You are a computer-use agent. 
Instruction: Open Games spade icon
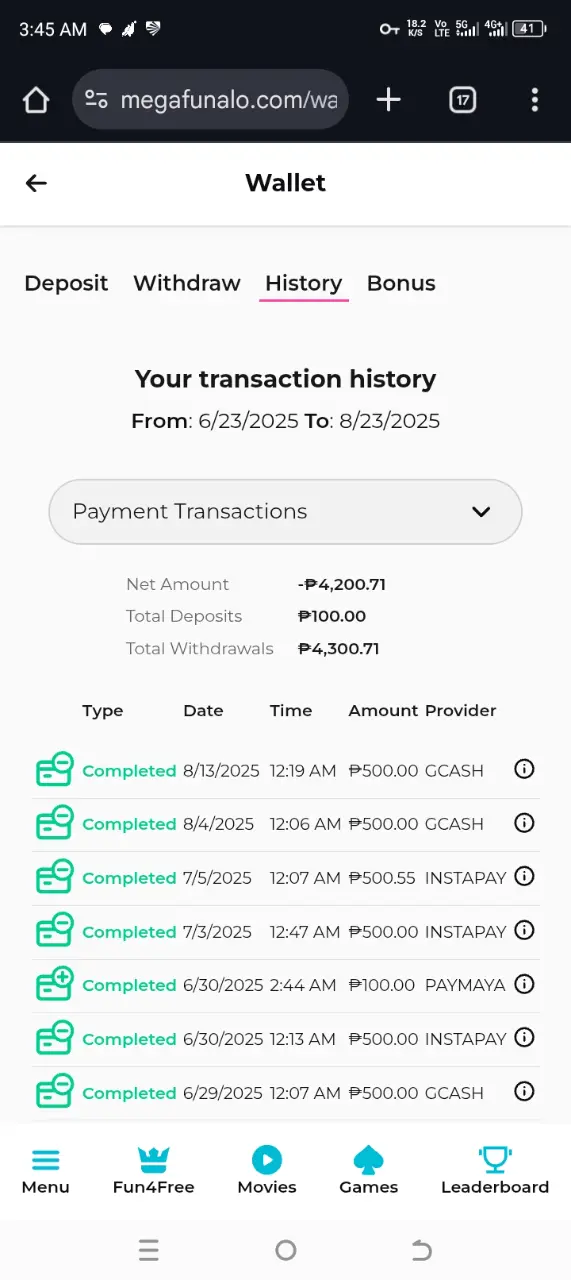coord(369,1160)
